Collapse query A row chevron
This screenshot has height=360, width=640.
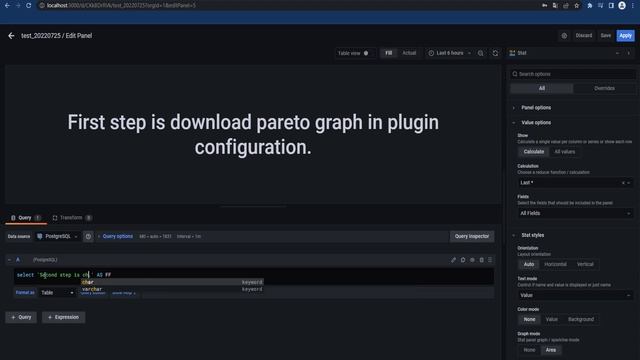[x=9, y=260]
